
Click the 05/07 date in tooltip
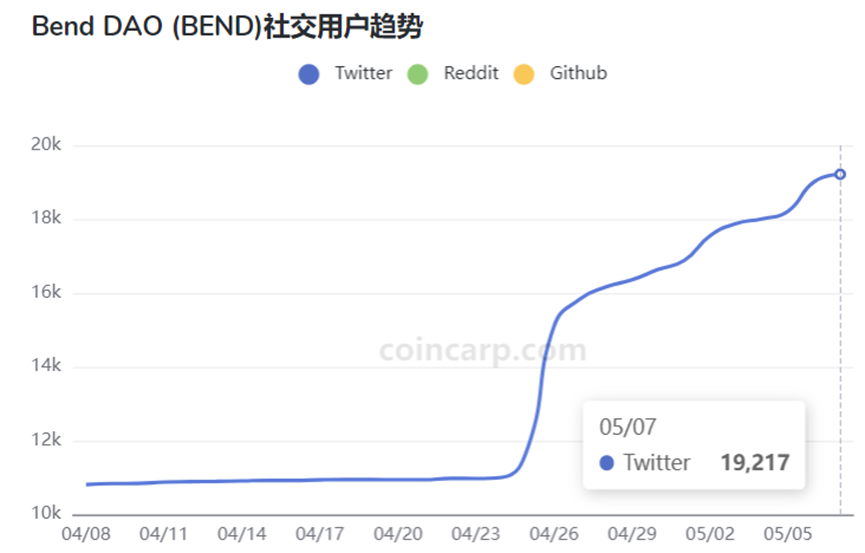click(x=628, y=427)
